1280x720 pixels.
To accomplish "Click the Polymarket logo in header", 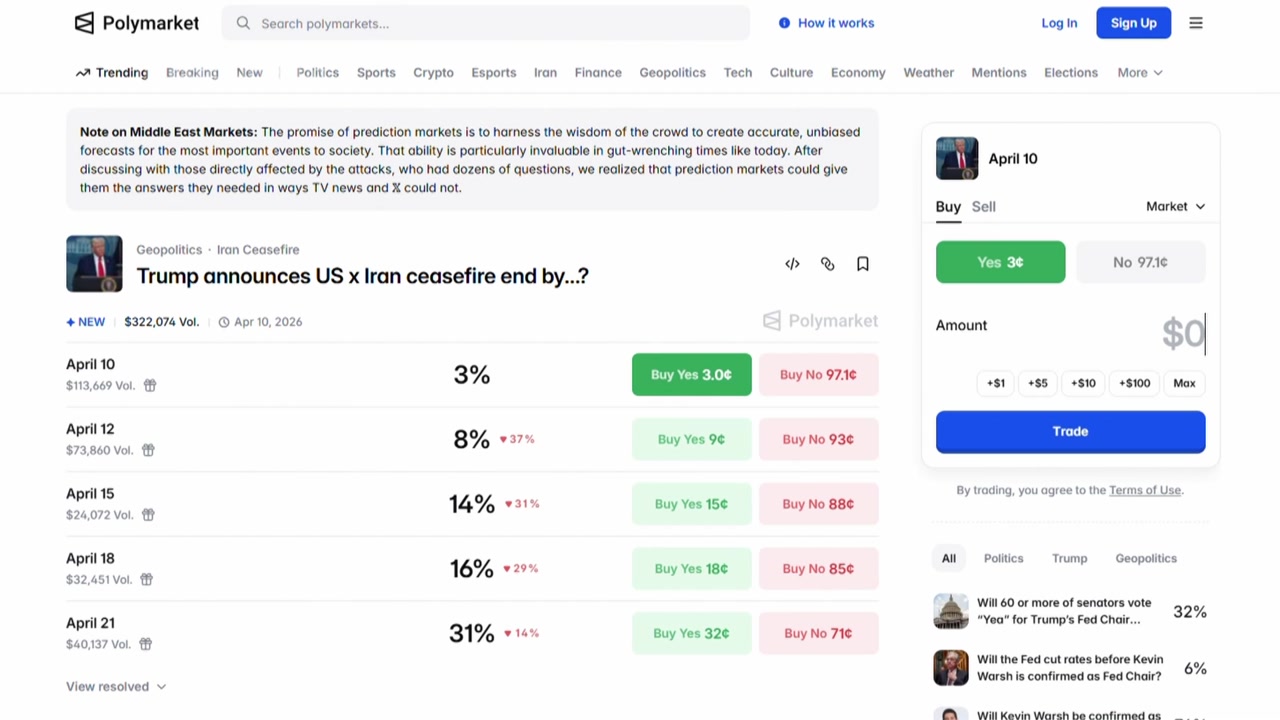I will (x=137, y=23).
